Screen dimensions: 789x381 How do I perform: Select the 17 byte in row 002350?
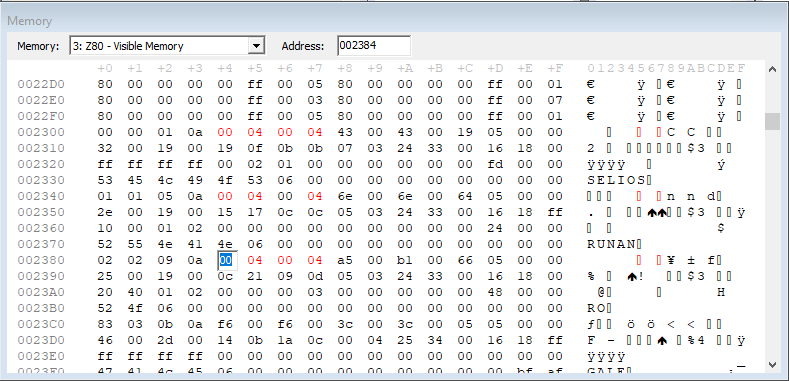[255, 212]
